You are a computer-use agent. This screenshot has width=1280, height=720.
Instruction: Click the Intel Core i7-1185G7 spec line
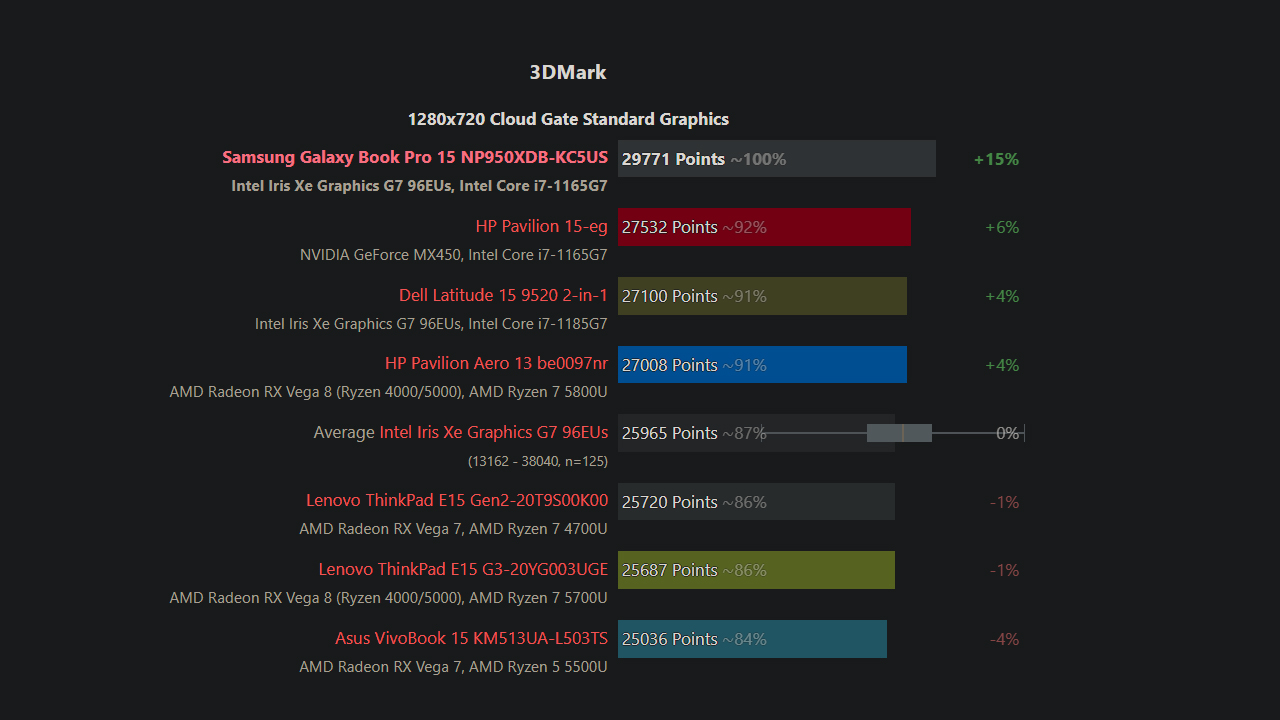pos(431,324)
